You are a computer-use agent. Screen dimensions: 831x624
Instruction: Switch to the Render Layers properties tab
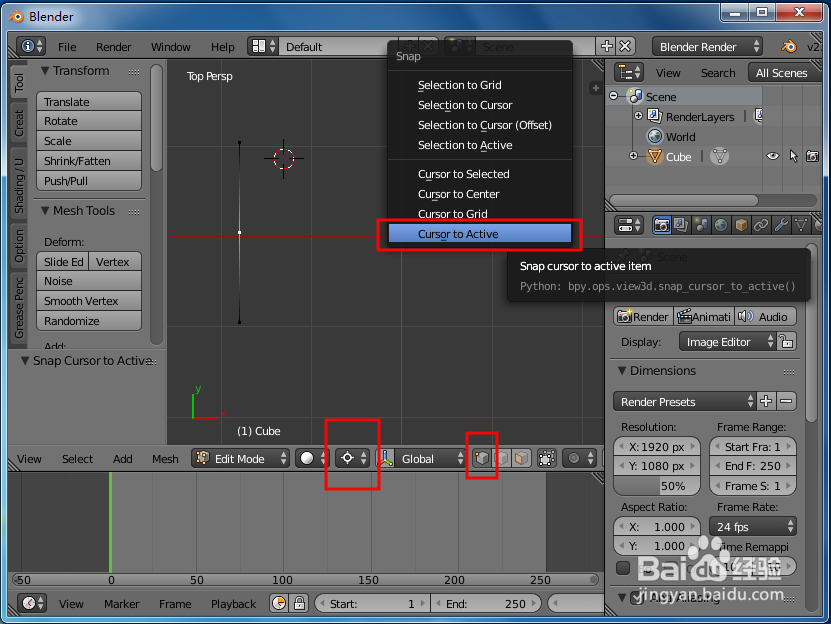click(x=681, y=225)
